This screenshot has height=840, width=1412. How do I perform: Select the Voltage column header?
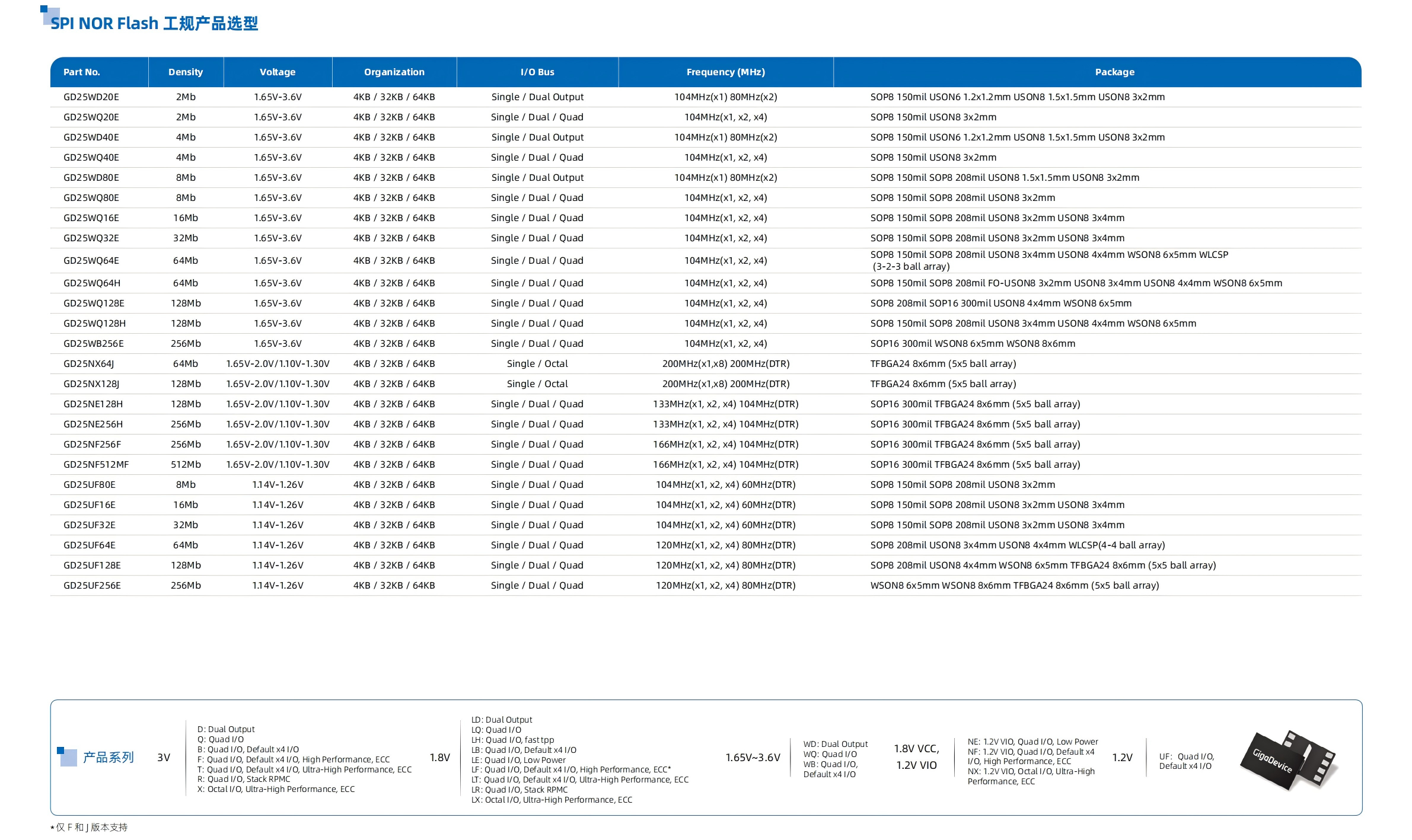tap(278, 72)
